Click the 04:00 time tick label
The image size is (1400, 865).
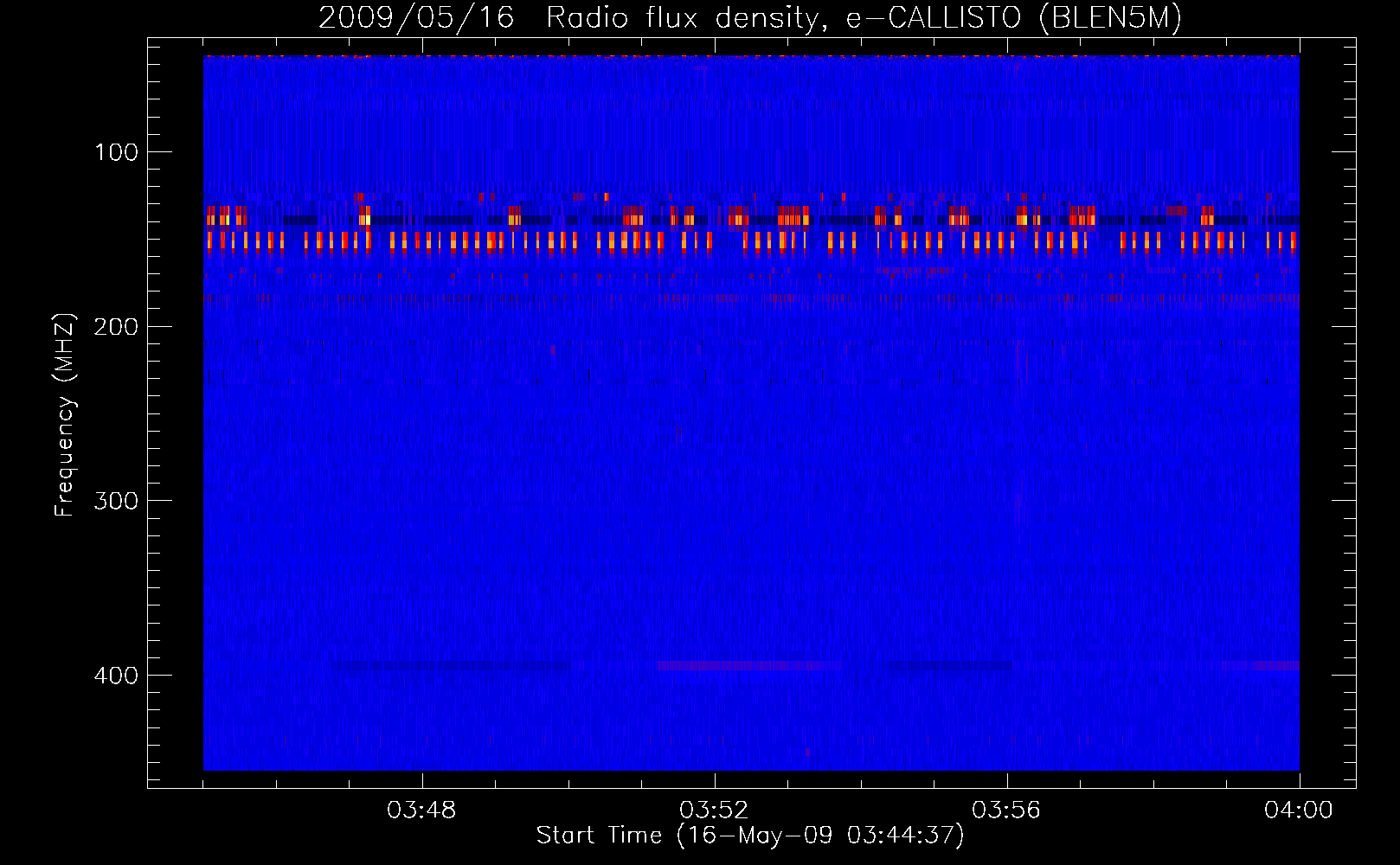pyautogui.click(x=1299, y=811)
